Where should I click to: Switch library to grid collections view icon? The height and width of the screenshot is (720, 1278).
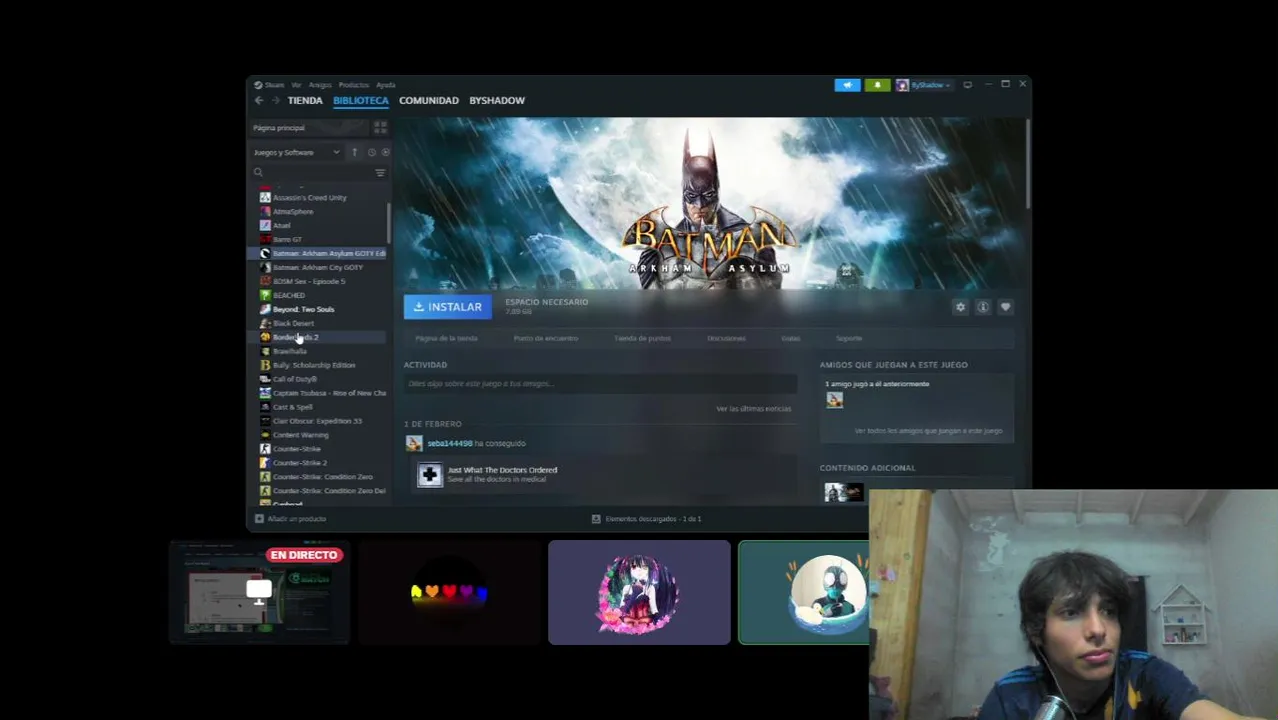coord(380,128)
